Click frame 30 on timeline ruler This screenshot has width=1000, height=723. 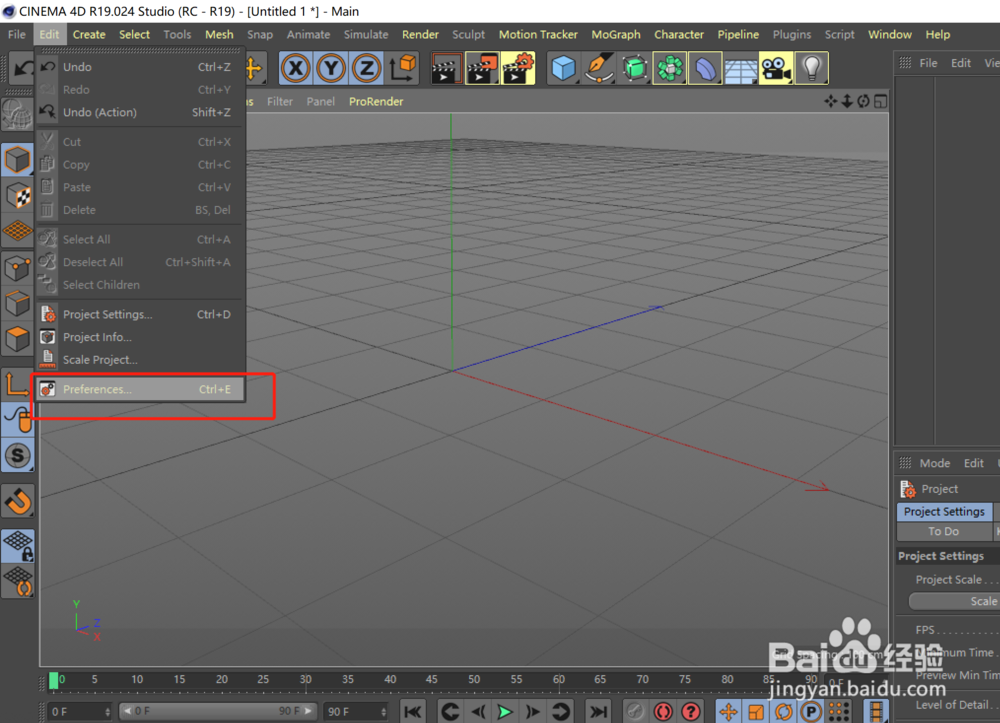pyautogui.click(x=306, y=680)
